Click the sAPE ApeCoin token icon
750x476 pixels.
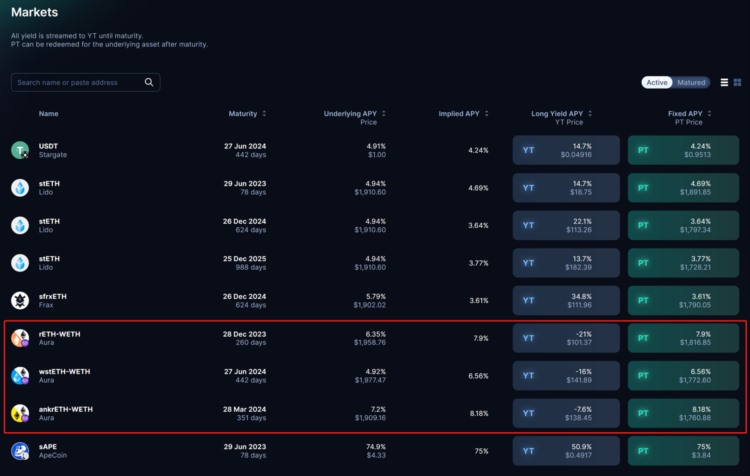[20, 451]
